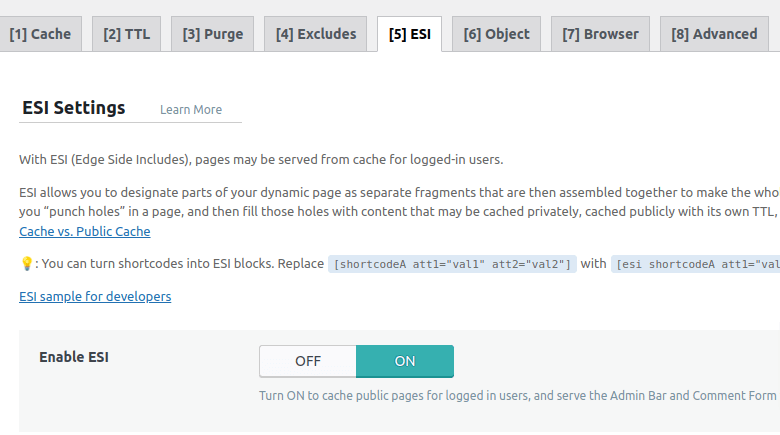Click the ESI Settings heading

pos(74,108)
